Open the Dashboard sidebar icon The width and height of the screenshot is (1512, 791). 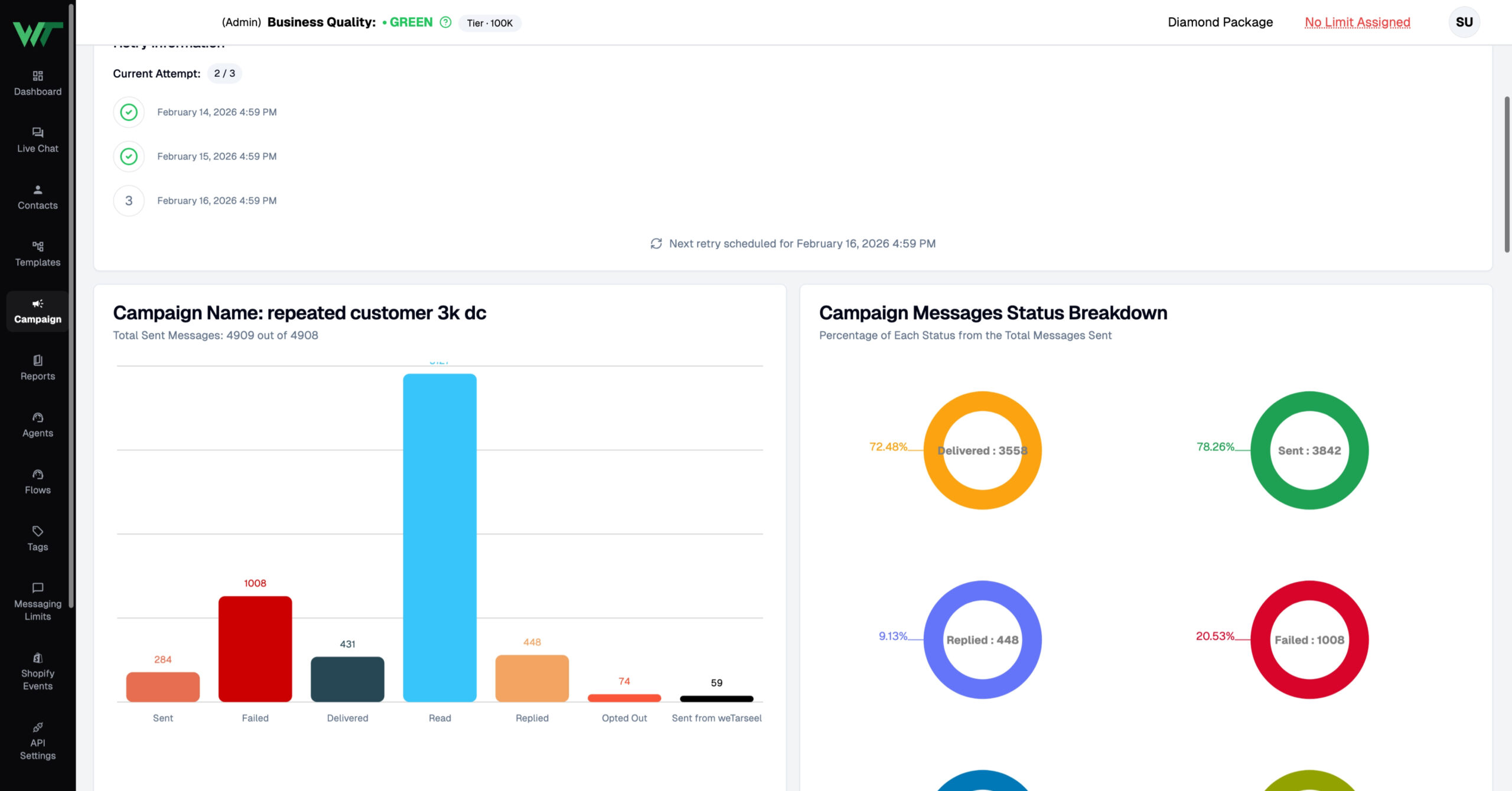(38, 83)
